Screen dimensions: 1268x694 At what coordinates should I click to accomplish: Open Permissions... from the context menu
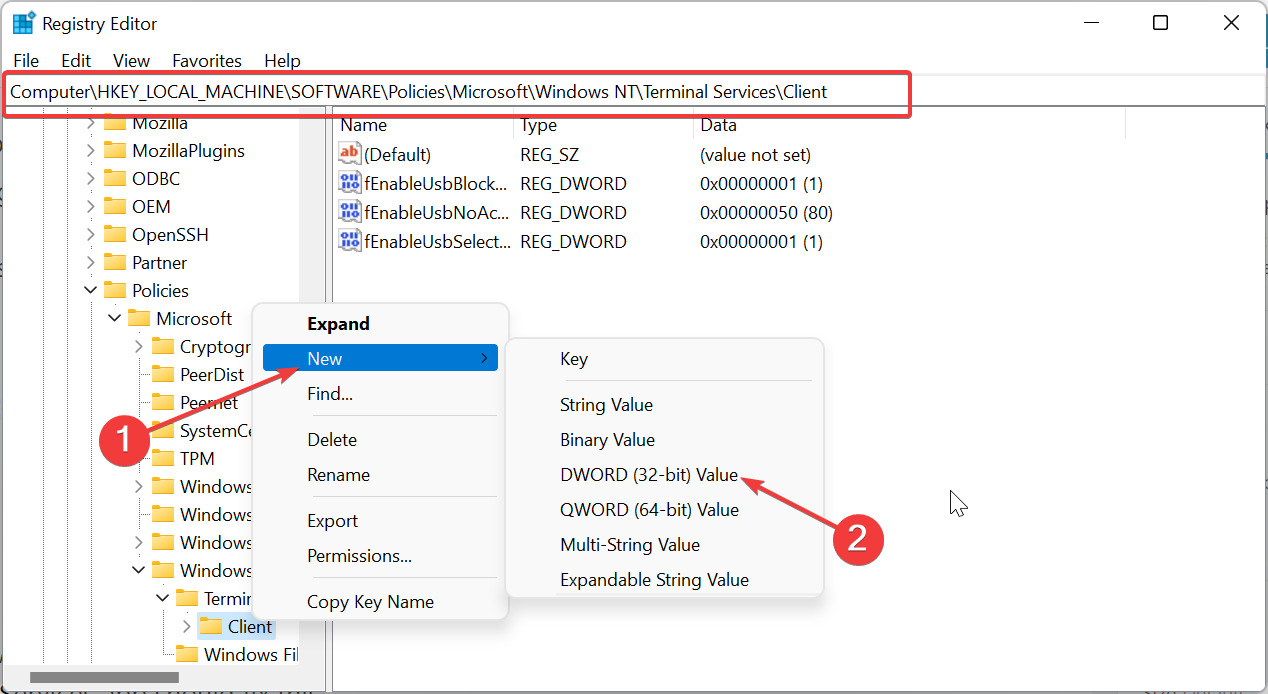pyautogui.click(x=380, y=556)
